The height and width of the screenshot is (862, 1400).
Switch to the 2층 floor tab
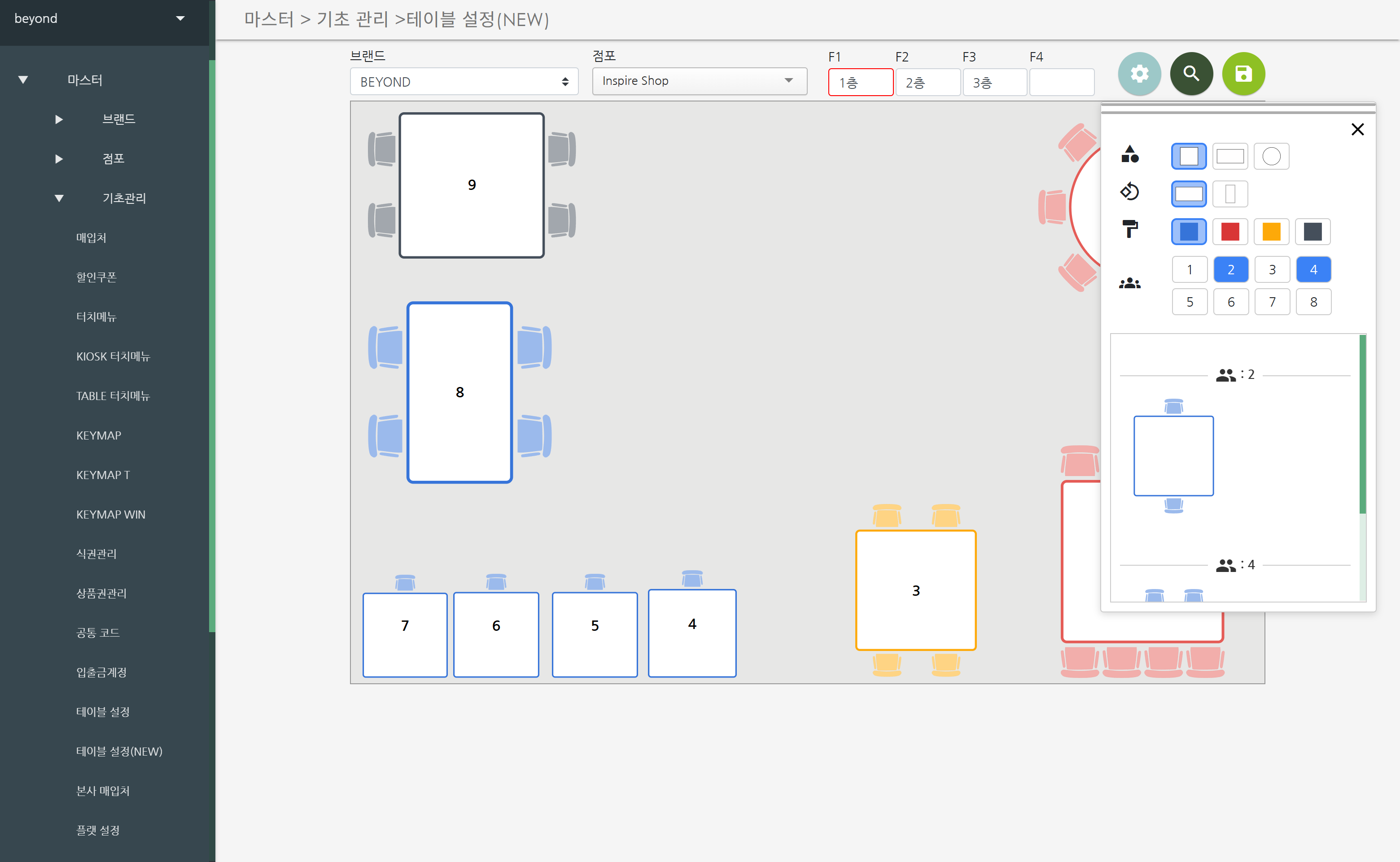pos(927,83)
